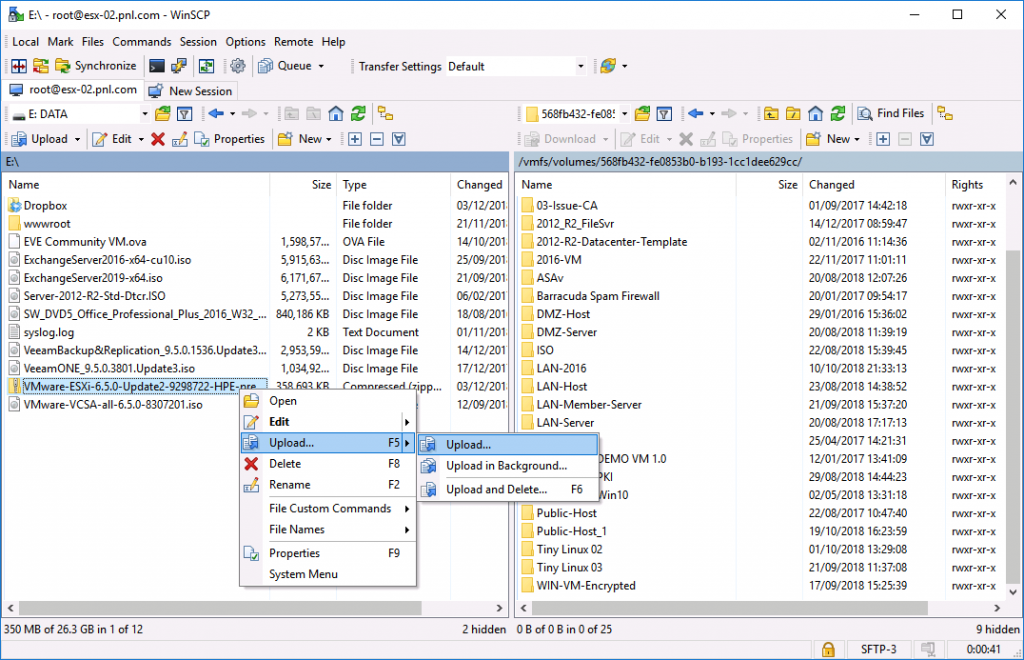Click the local directory filter icon
Screen dimensions: 1024x660
tap(184, 112)
